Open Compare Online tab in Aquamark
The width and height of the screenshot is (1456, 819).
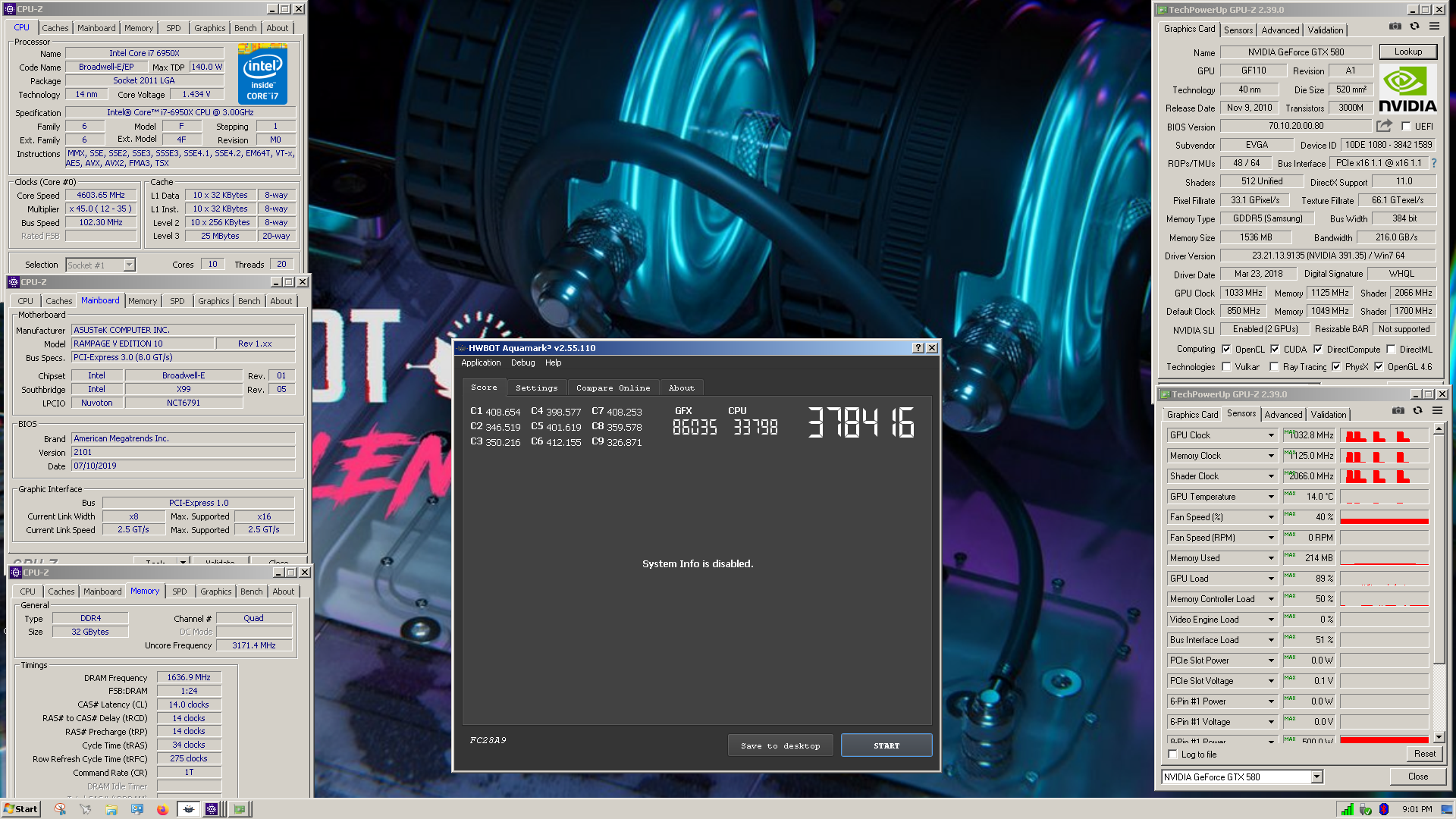click(x=613, y=388)
